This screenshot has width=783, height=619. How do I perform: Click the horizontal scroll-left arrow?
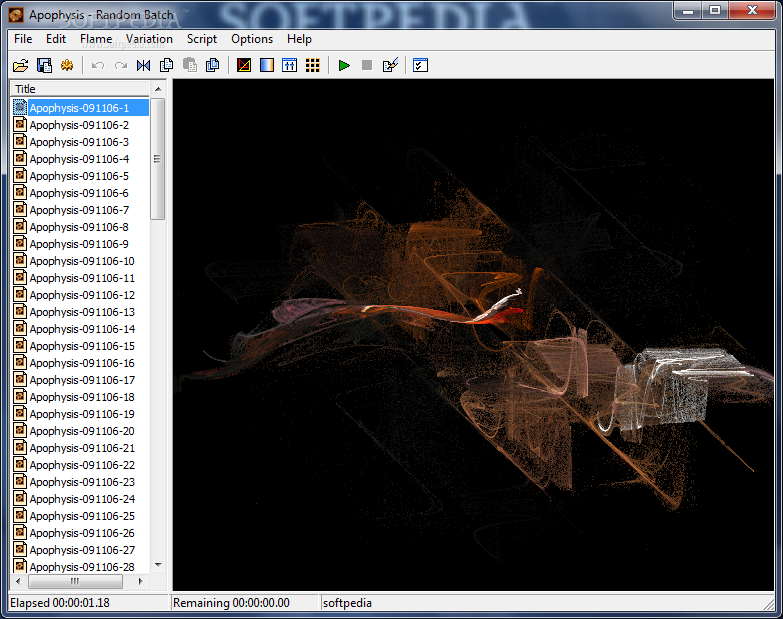18,582
